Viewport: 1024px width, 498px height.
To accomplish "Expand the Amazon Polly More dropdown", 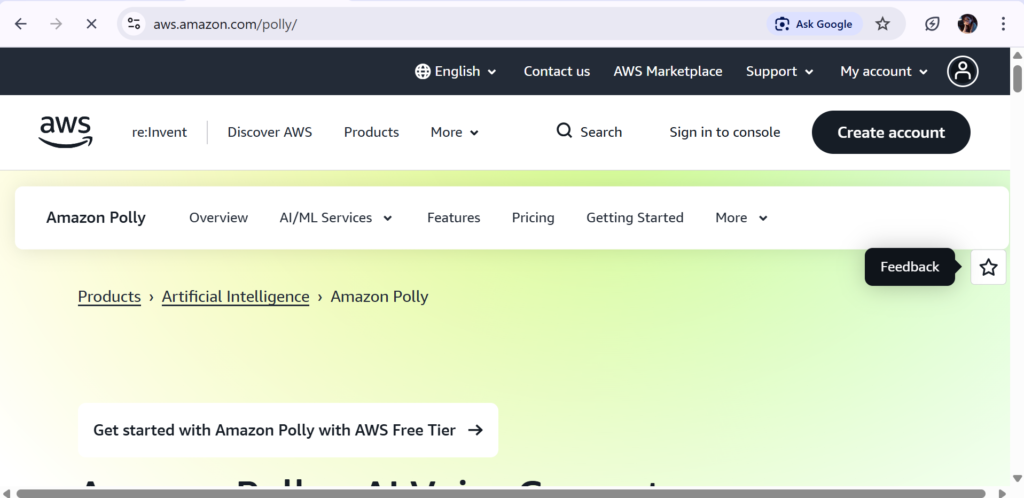I will [741, 217].
